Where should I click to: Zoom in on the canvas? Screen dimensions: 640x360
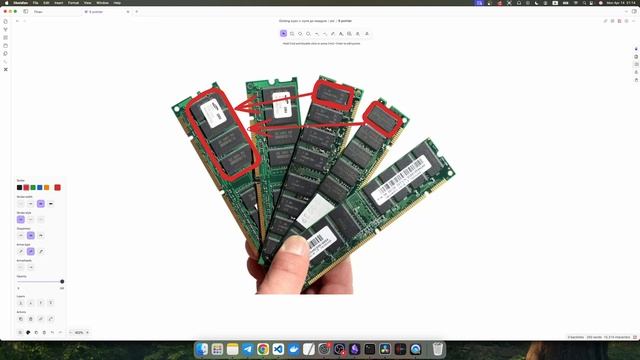coord(87,332)
